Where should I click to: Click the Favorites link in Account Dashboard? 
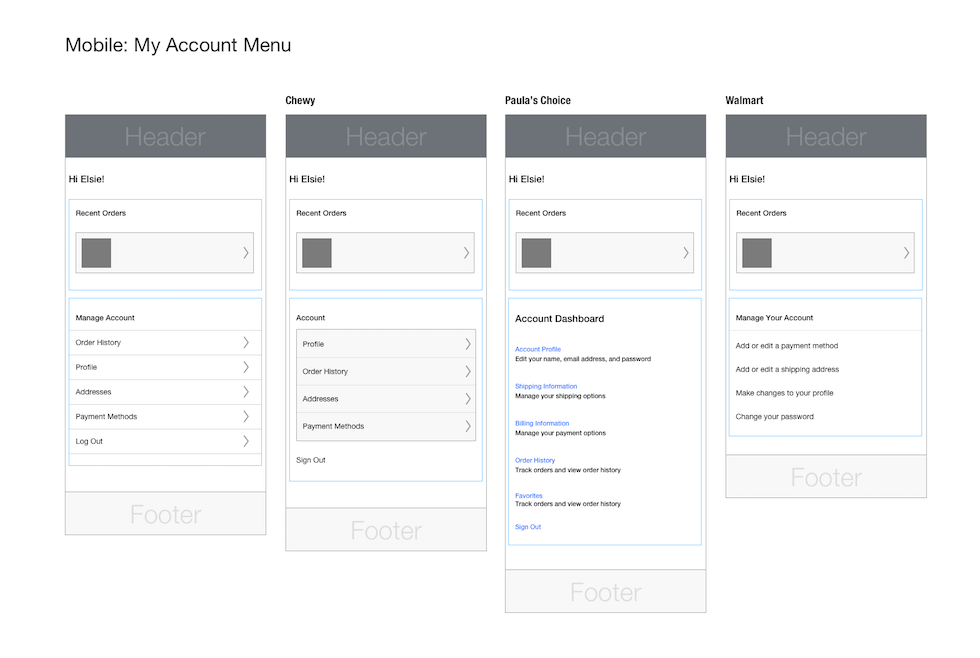click(x=529, y=495)
